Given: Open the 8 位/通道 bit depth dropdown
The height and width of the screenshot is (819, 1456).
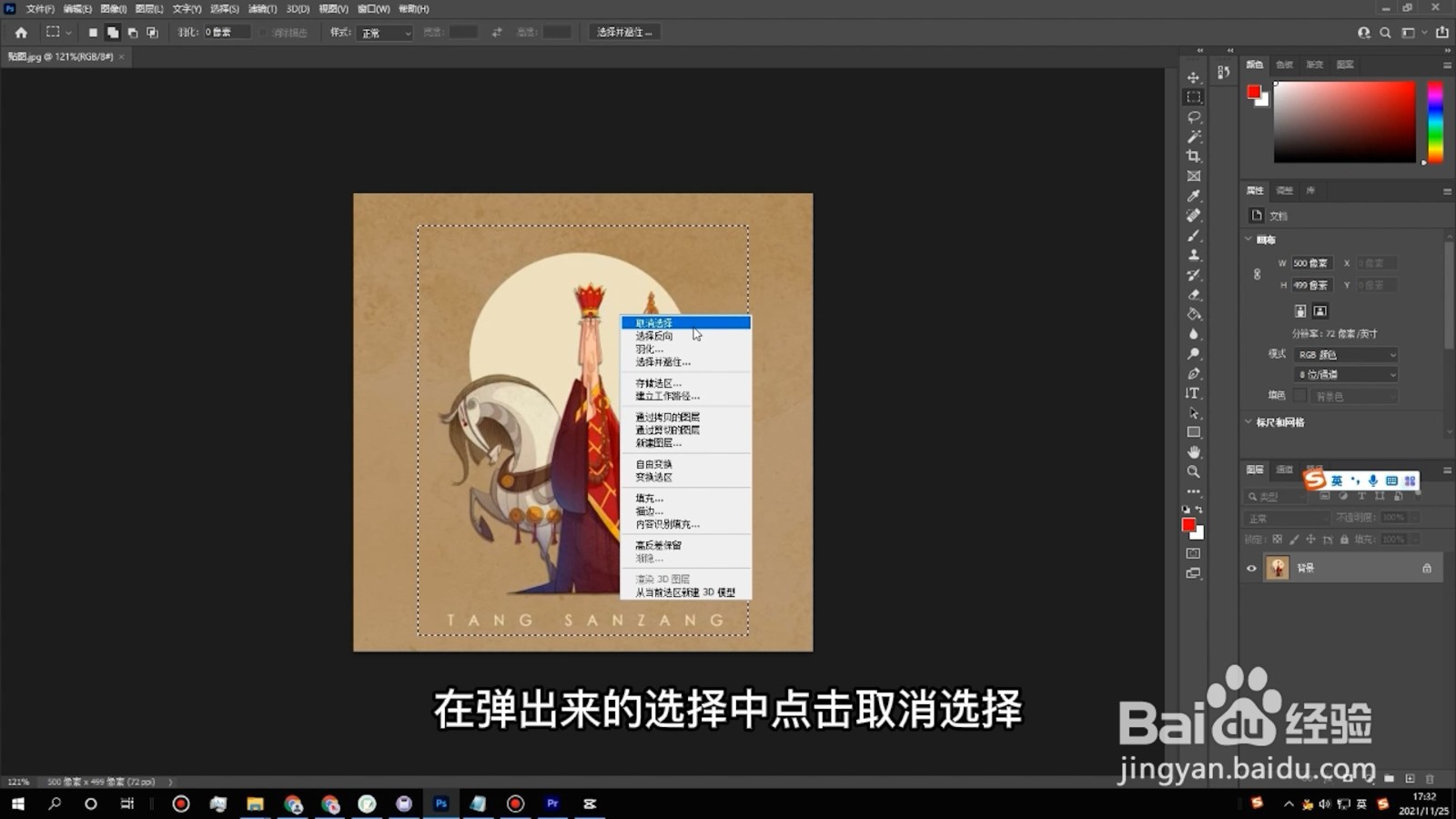Looking at the screenshot, I should (1346, 375).
